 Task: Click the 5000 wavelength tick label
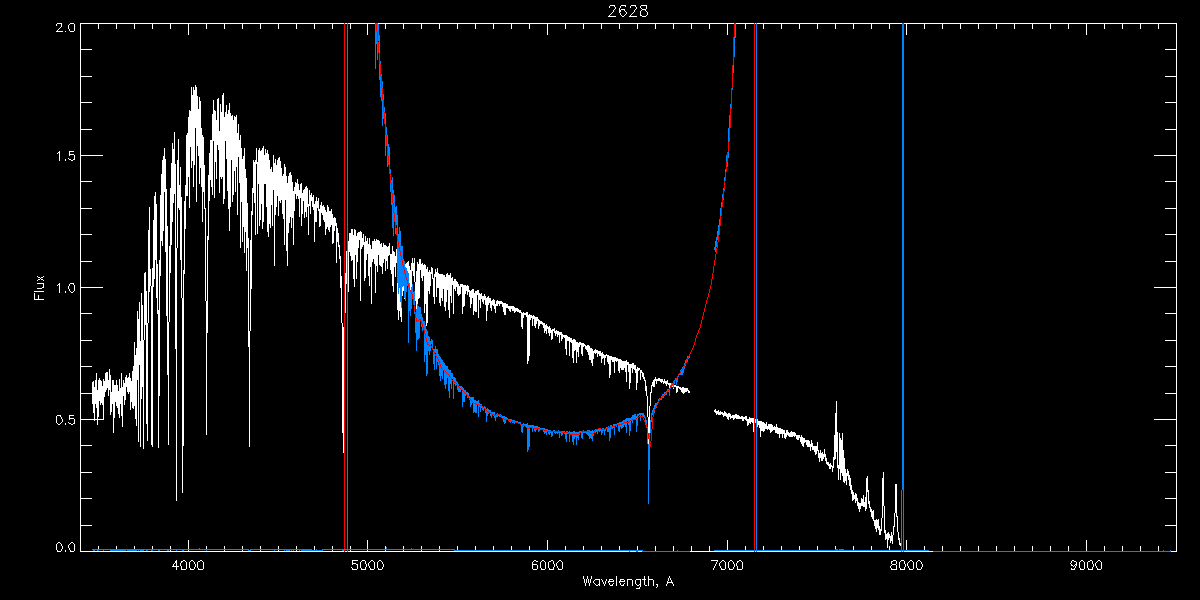pyautogui.click(x=368, y=565)
